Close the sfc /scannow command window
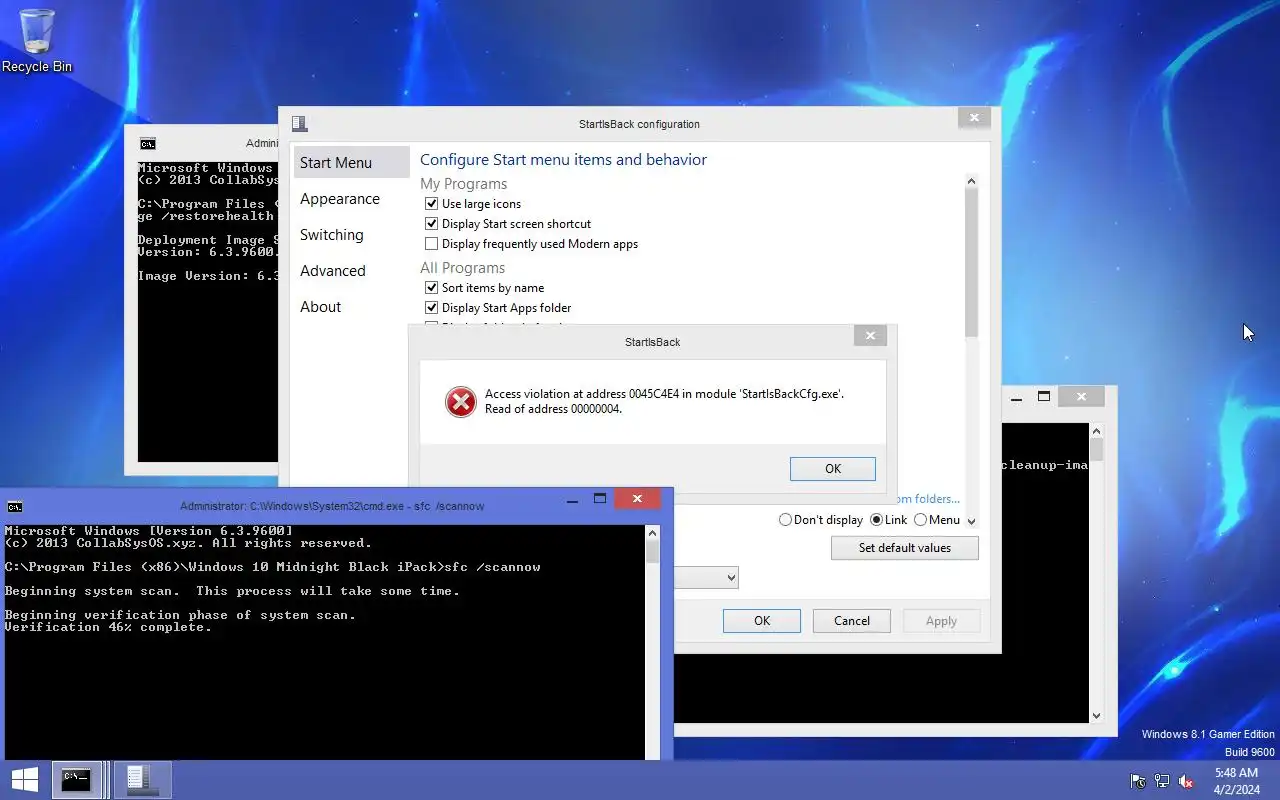1280x800 pixels. click(637, 498)
